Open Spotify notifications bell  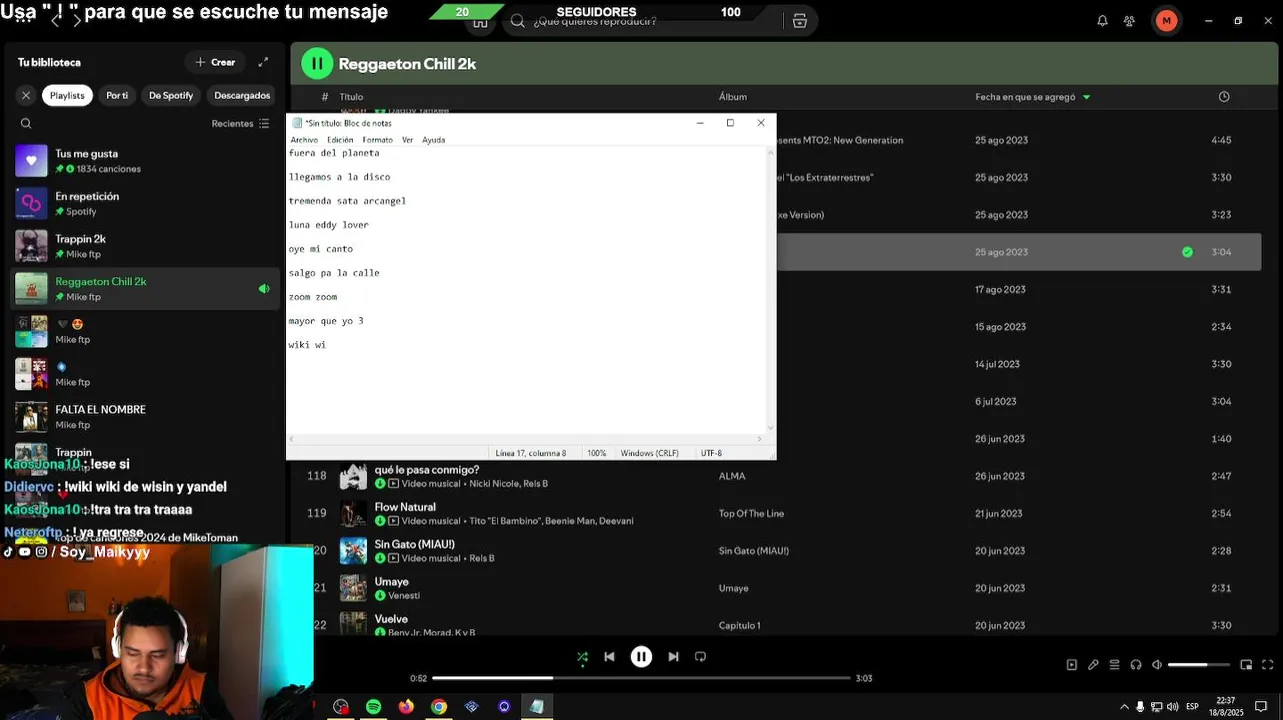[1102, 20]
